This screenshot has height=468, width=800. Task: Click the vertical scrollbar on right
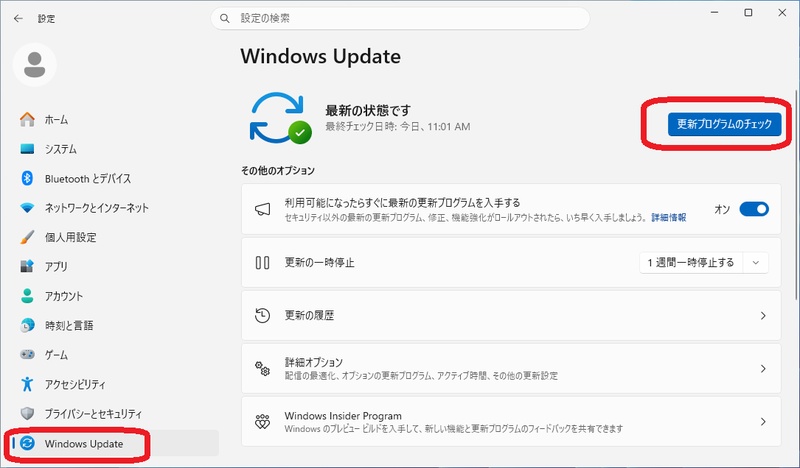796,194
